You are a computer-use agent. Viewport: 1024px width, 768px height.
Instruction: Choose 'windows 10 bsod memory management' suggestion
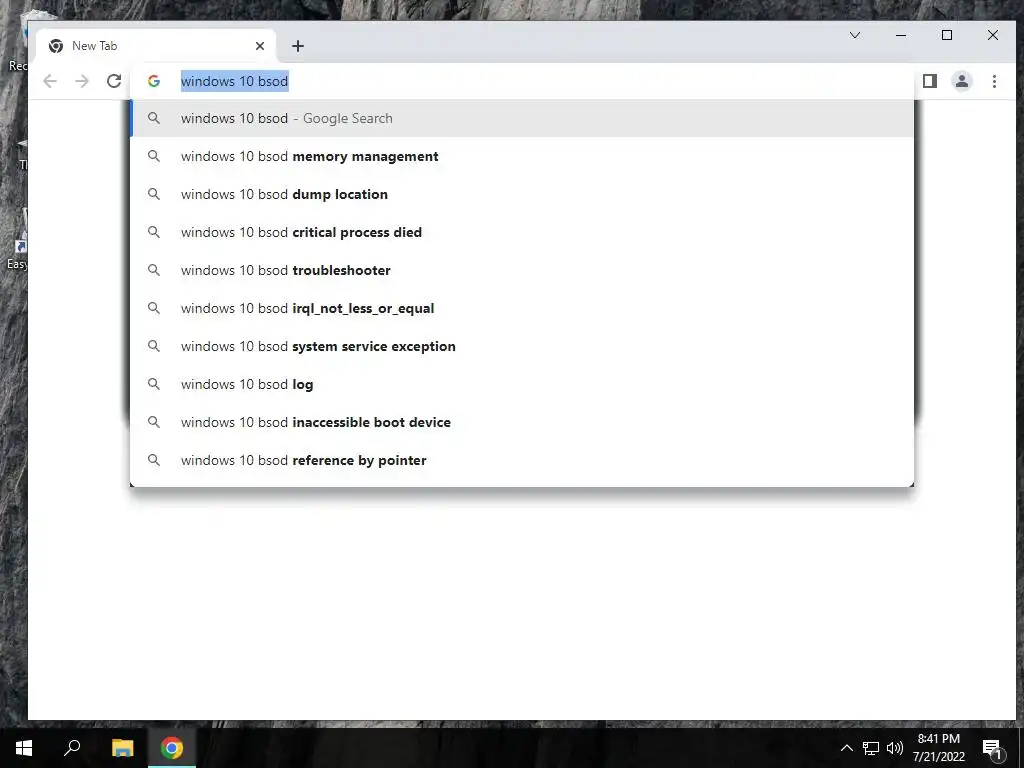pos(522,156)
